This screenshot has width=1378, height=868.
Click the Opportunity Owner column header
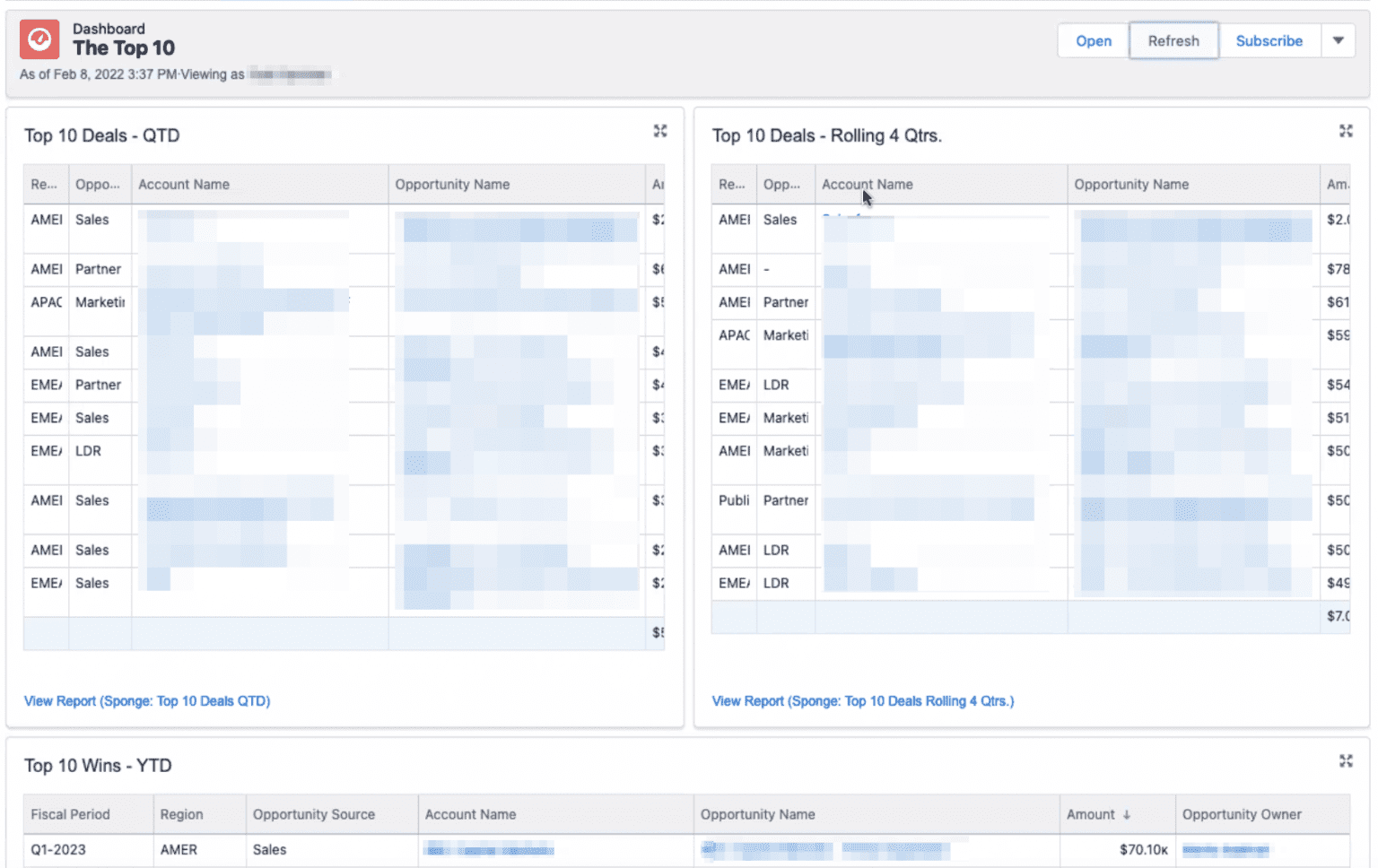(1242, 814)
